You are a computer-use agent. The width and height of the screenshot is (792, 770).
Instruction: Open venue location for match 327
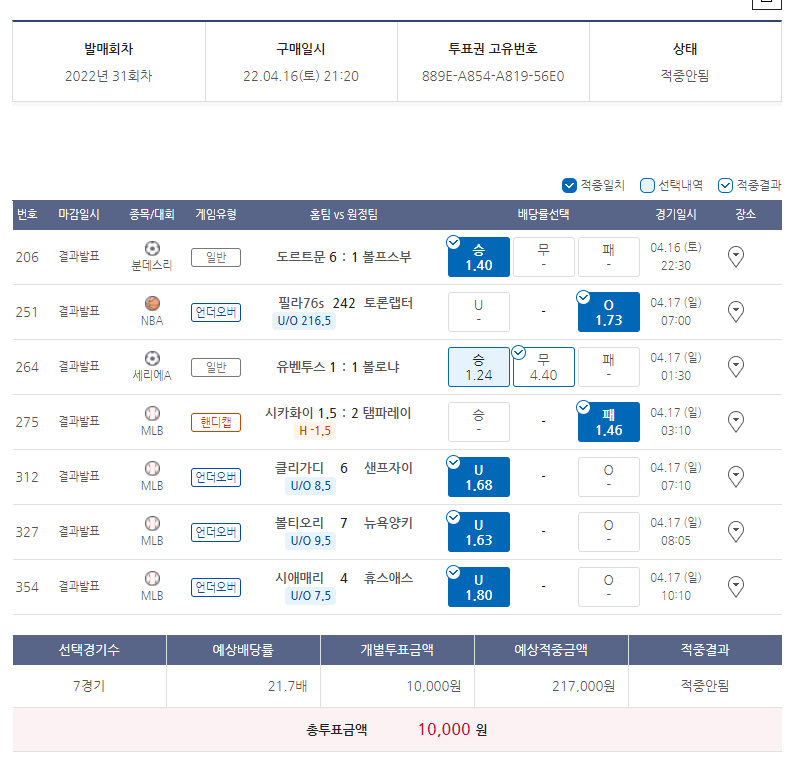(735, 532)
